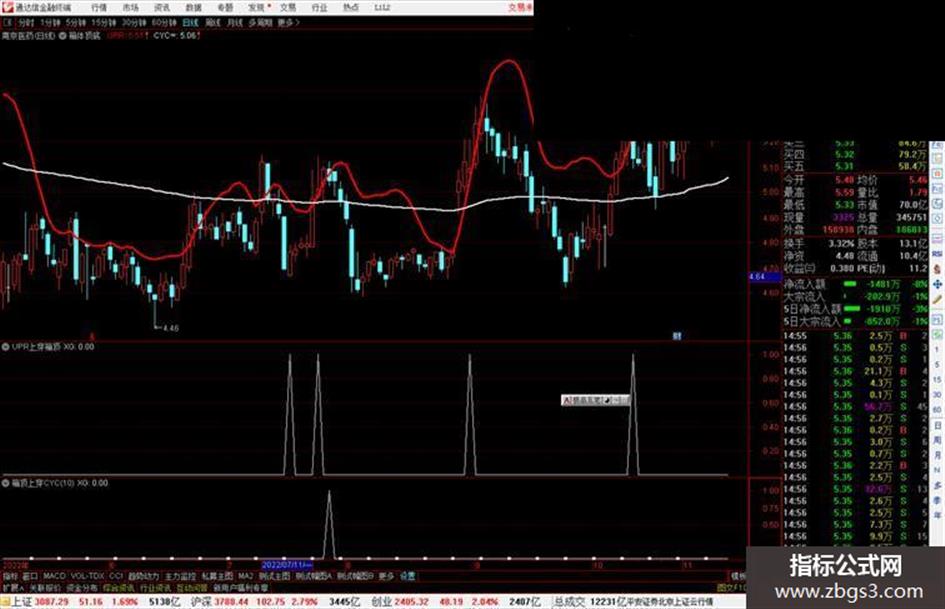Apply the 主力监控 indicator
Screen dimensions: 945x609
coord(180,576)
